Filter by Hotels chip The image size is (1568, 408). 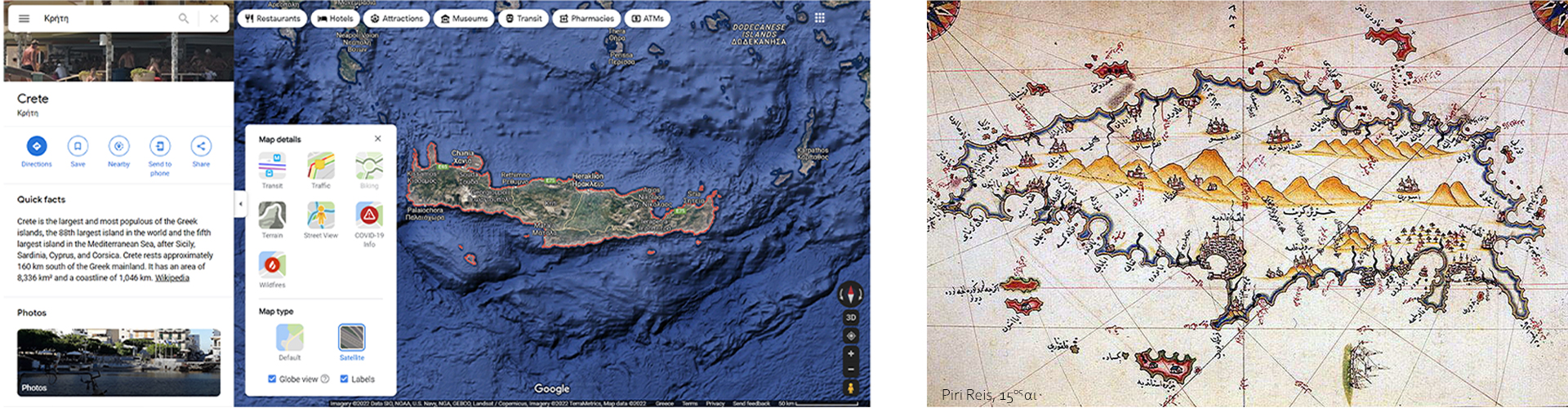point(335,18)
